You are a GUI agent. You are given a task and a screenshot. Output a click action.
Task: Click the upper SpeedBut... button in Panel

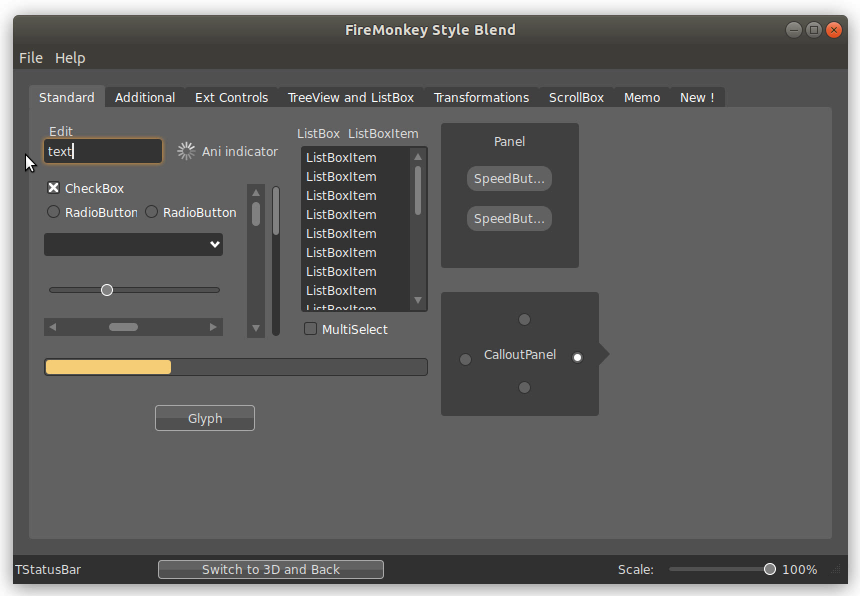509,179
